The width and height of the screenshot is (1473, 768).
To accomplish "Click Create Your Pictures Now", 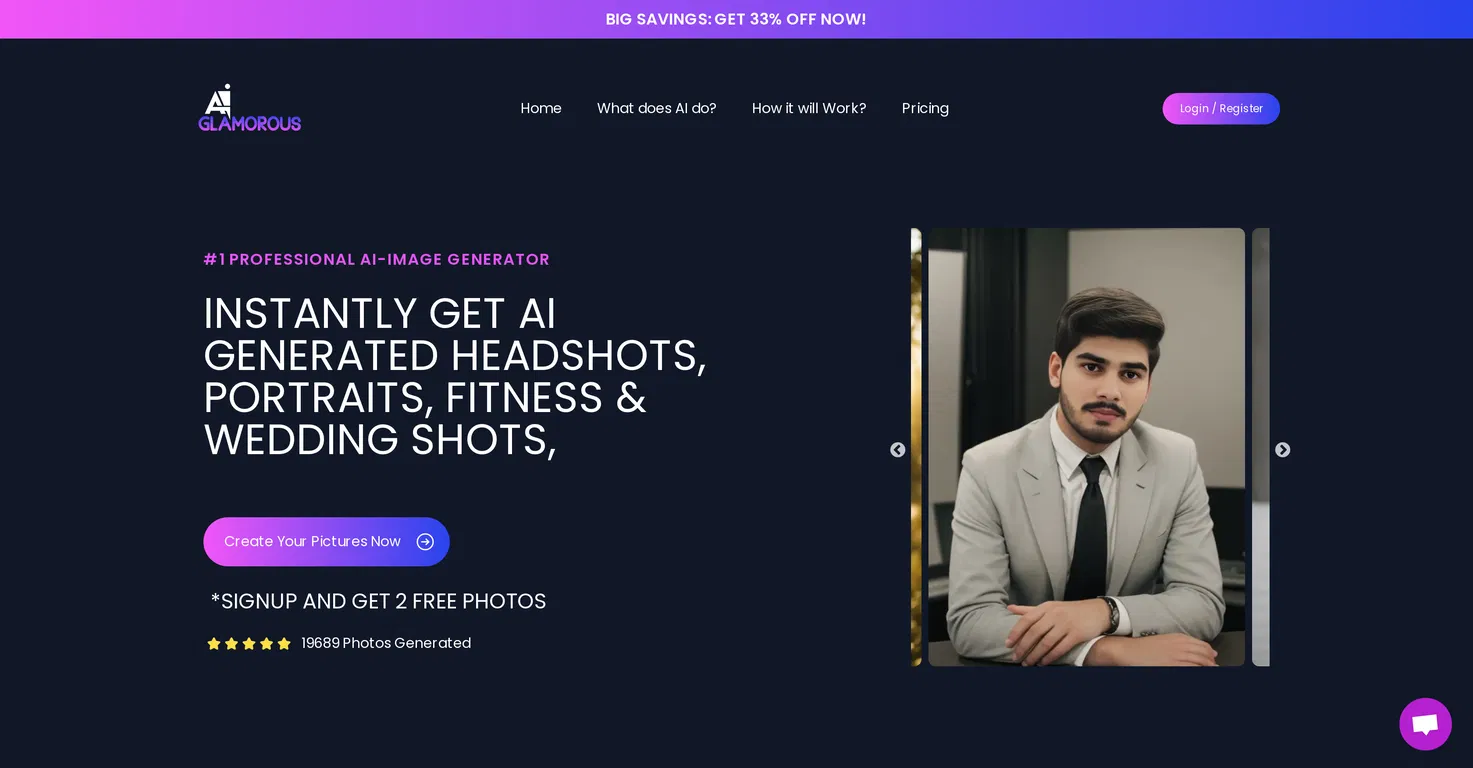I will (326, 541).
